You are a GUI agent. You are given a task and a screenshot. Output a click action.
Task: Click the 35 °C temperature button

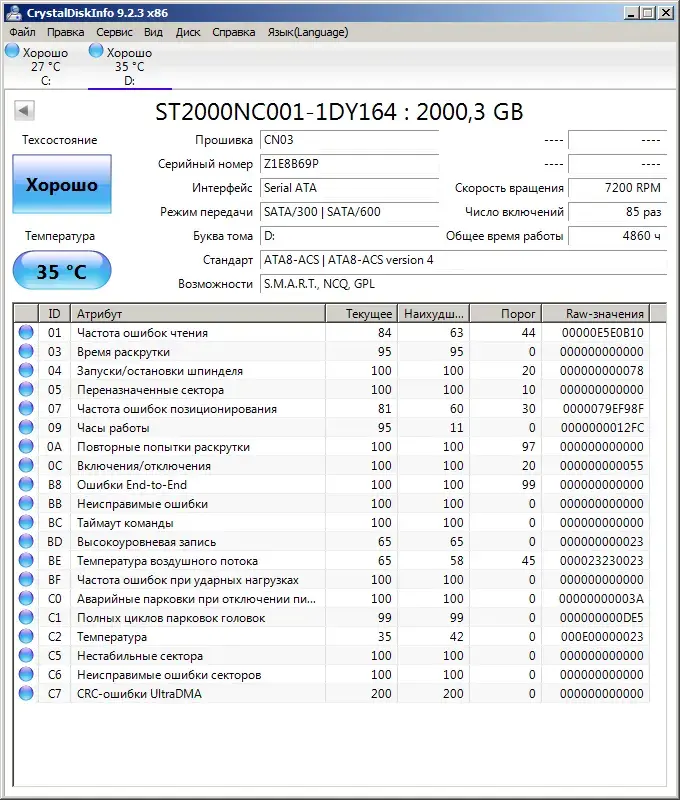pyautogui.click(x=62, y=271)
